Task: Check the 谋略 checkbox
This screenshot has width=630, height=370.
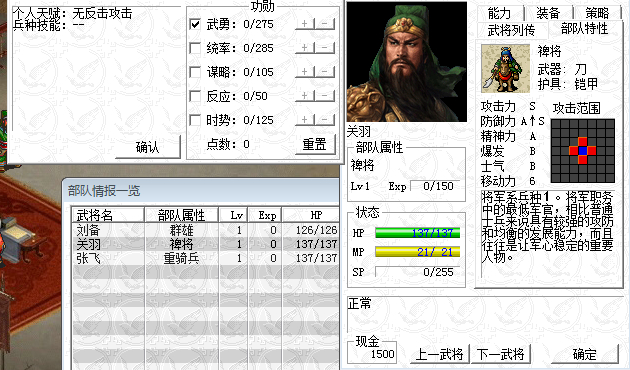Action: 195,72
